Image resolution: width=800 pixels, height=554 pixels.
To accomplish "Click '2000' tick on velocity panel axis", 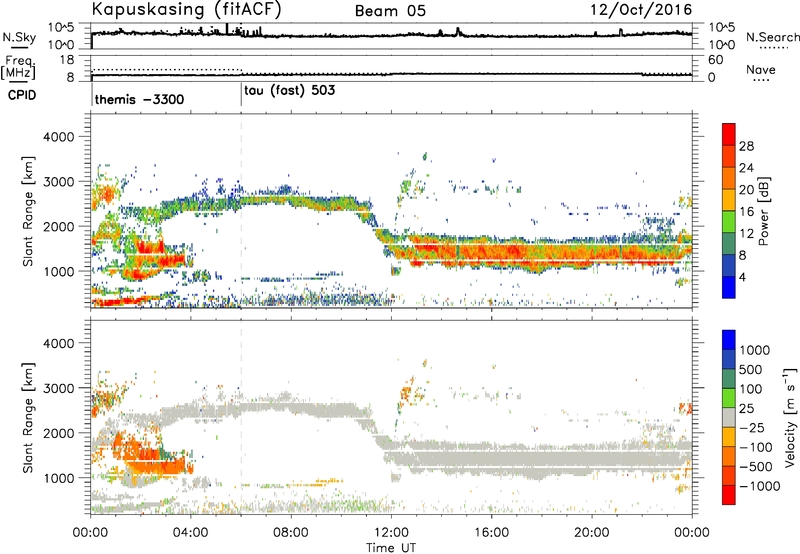I will point(58,433).
